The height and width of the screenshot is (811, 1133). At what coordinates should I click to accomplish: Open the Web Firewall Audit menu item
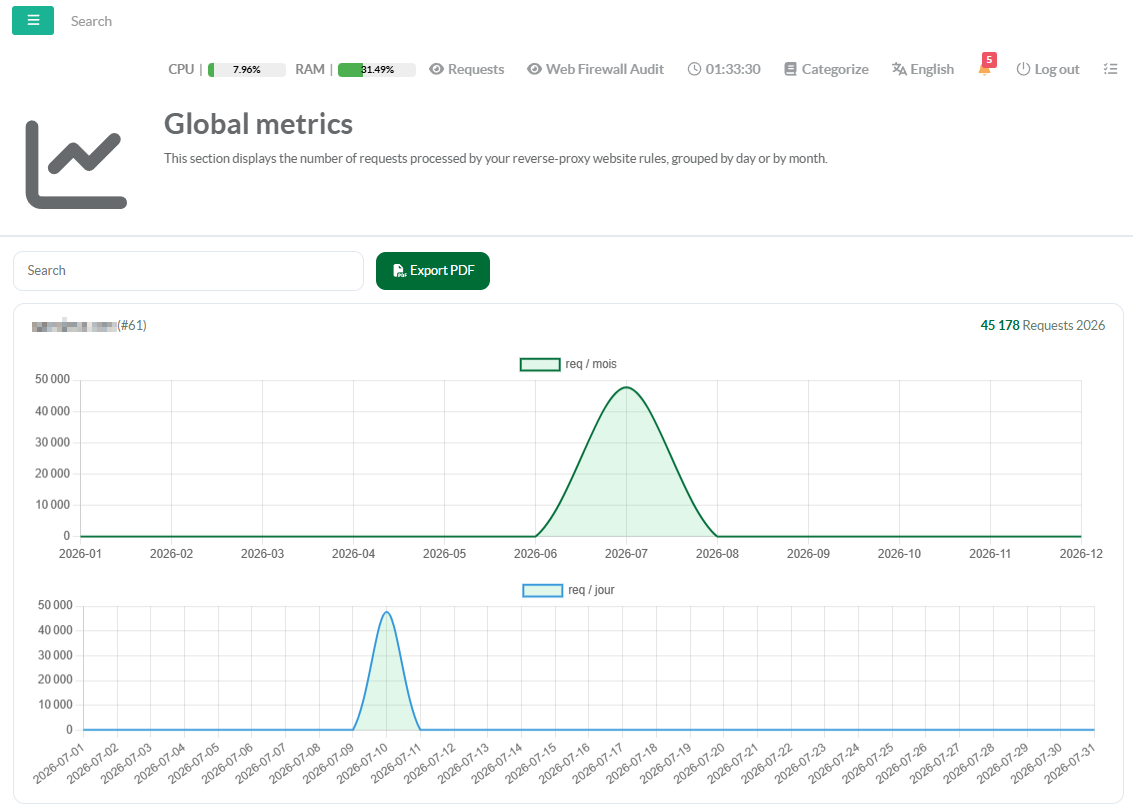pyautogui.click(x=595, y=69)
